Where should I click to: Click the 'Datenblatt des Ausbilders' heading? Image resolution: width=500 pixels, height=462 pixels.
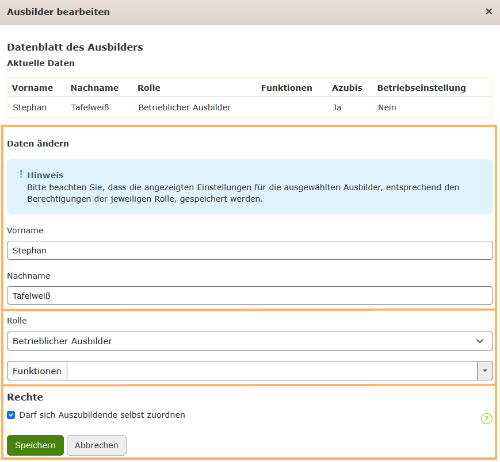[75, 47]
